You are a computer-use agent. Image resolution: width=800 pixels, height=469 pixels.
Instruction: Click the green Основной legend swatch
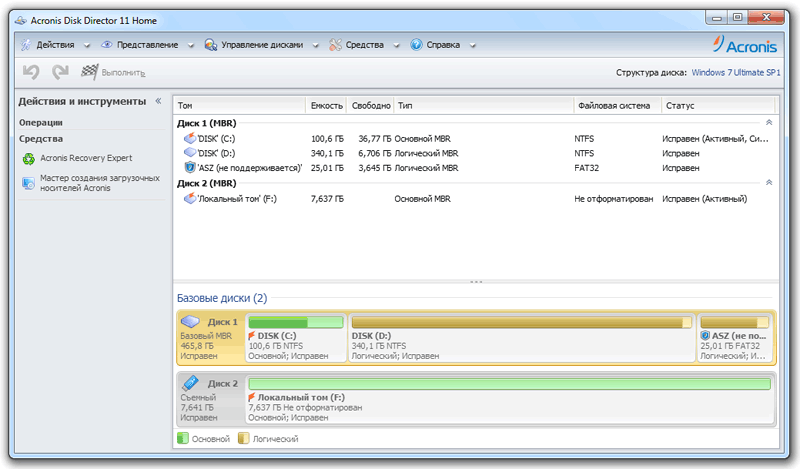[x=182, y=438]
